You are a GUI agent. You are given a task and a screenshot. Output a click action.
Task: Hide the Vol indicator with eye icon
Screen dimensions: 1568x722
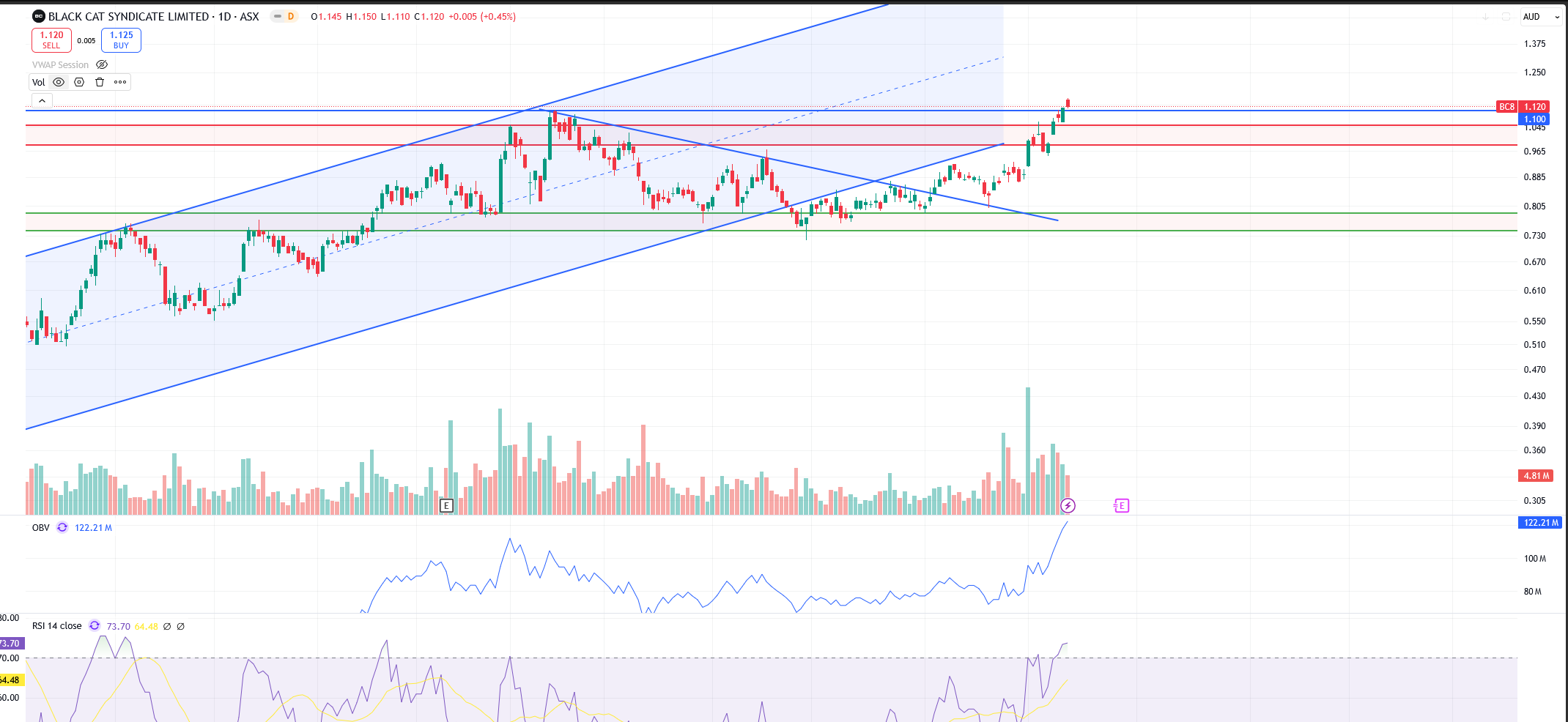[59, 82]
